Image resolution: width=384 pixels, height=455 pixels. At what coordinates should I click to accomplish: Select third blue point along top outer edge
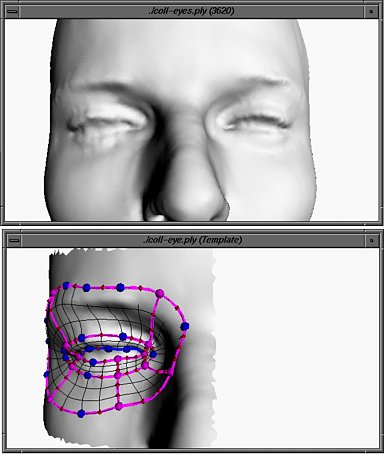(120, 287)
